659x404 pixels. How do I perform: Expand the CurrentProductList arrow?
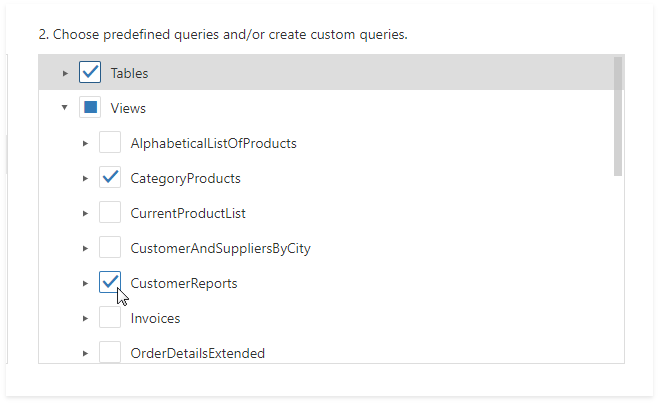click(x=85, y=213)
